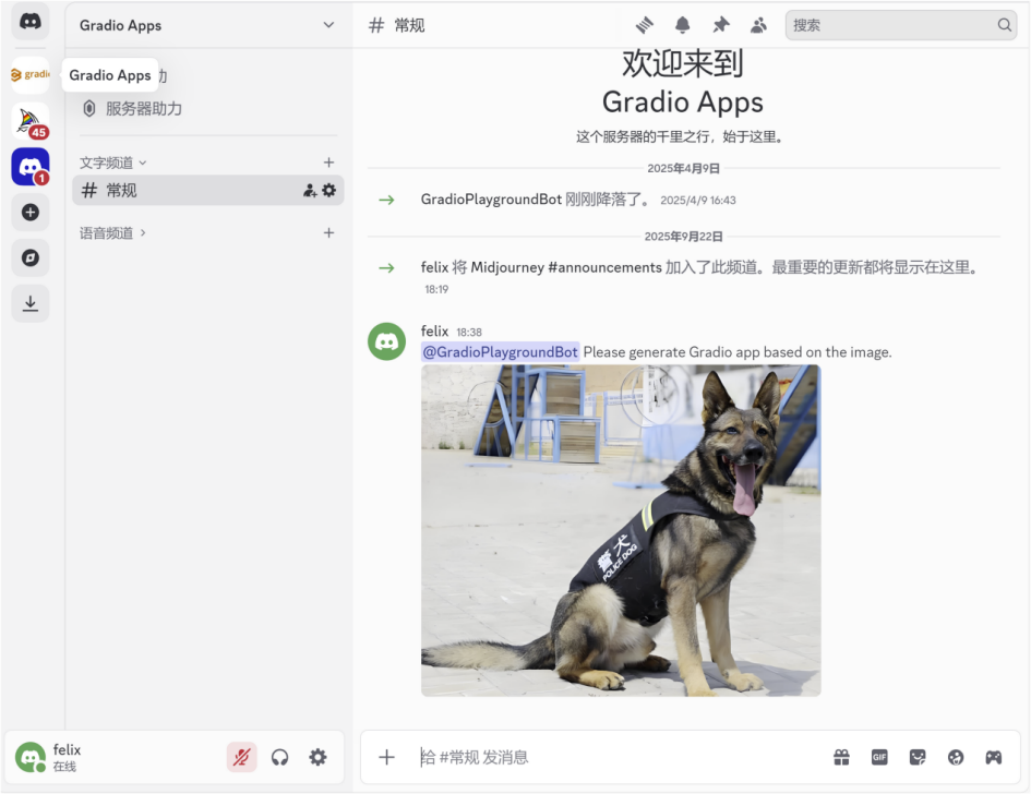Image resolution: width=1032 pixels, height=795 pixels.
Task: Open the server with 45 notifications
Action: pos(30,121)
